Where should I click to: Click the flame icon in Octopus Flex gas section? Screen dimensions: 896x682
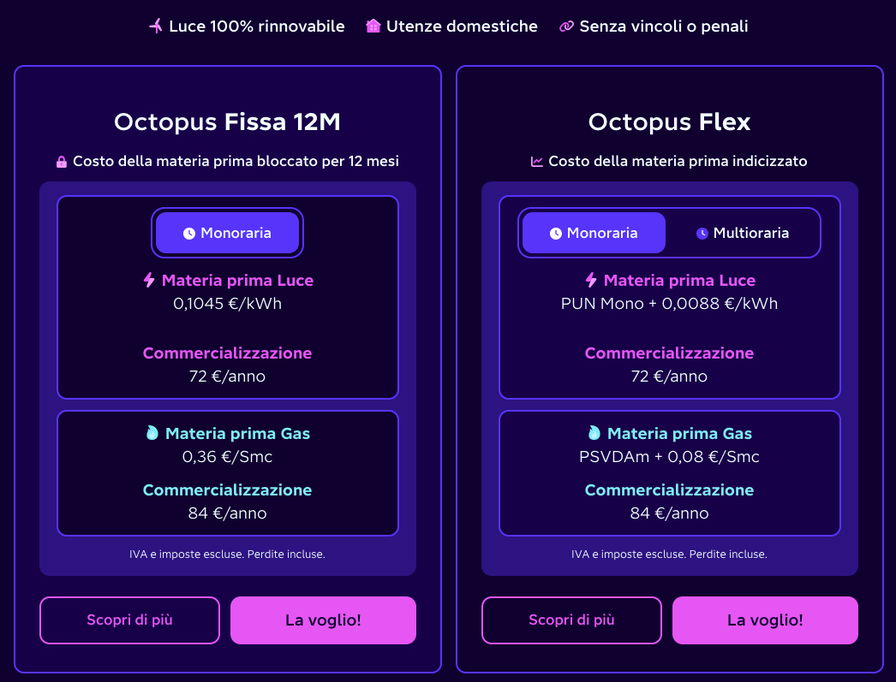click(x=594, y=433)
